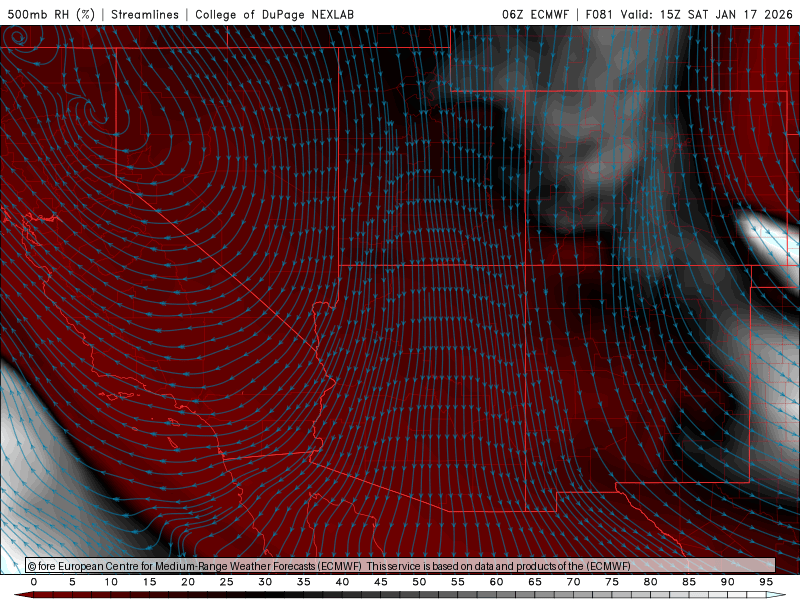Click the color scale label "15"
800x600 pixels.
click(149, 582)
